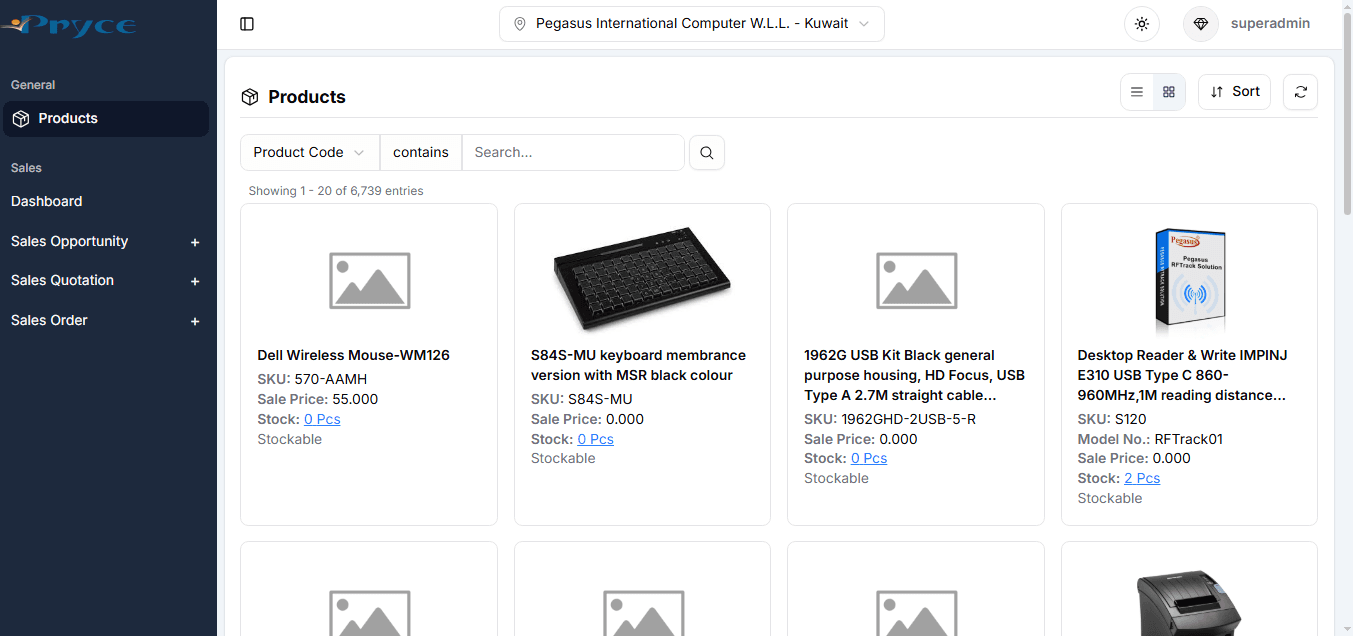Collapse the sidebar using the panel toggle
Viewport: 1353px width, 636px height.
coord(247,23)
